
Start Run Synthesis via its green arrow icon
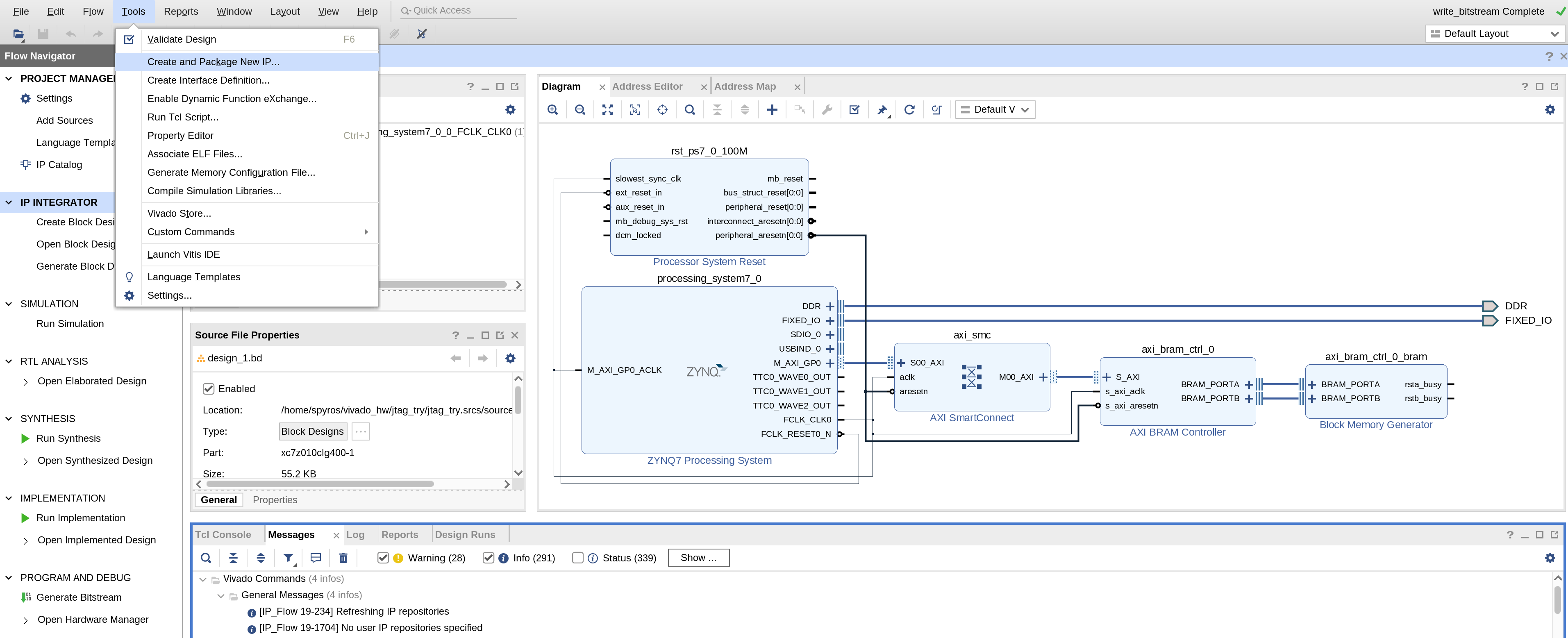pyautogui.click(x=25, y=438)
